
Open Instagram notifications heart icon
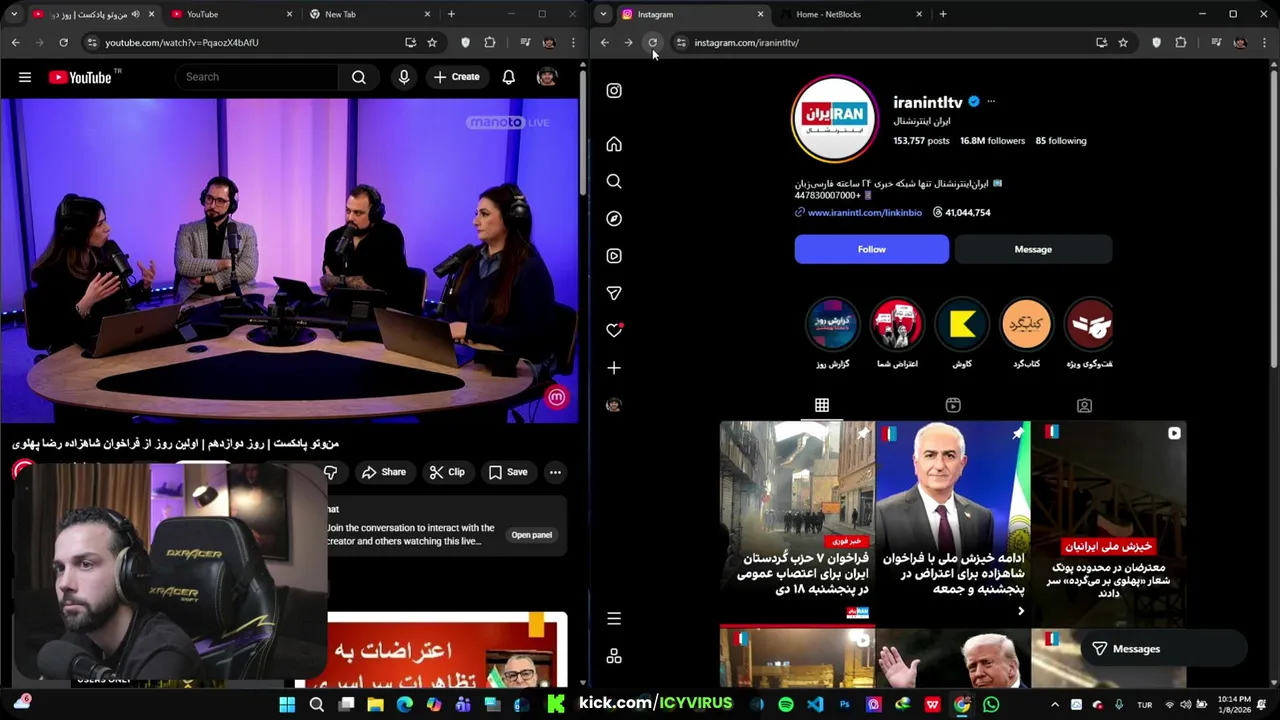[614, 330]
